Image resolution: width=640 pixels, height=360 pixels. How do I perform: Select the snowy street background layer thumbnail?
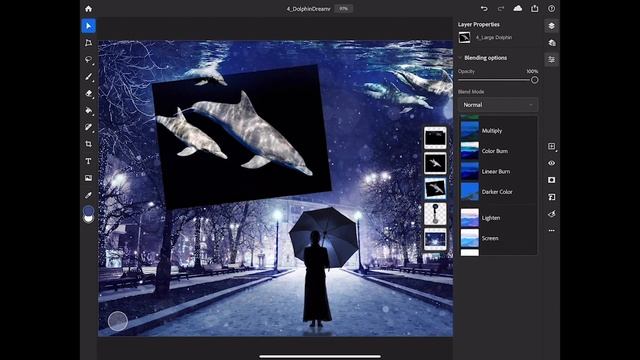point(435,239)
